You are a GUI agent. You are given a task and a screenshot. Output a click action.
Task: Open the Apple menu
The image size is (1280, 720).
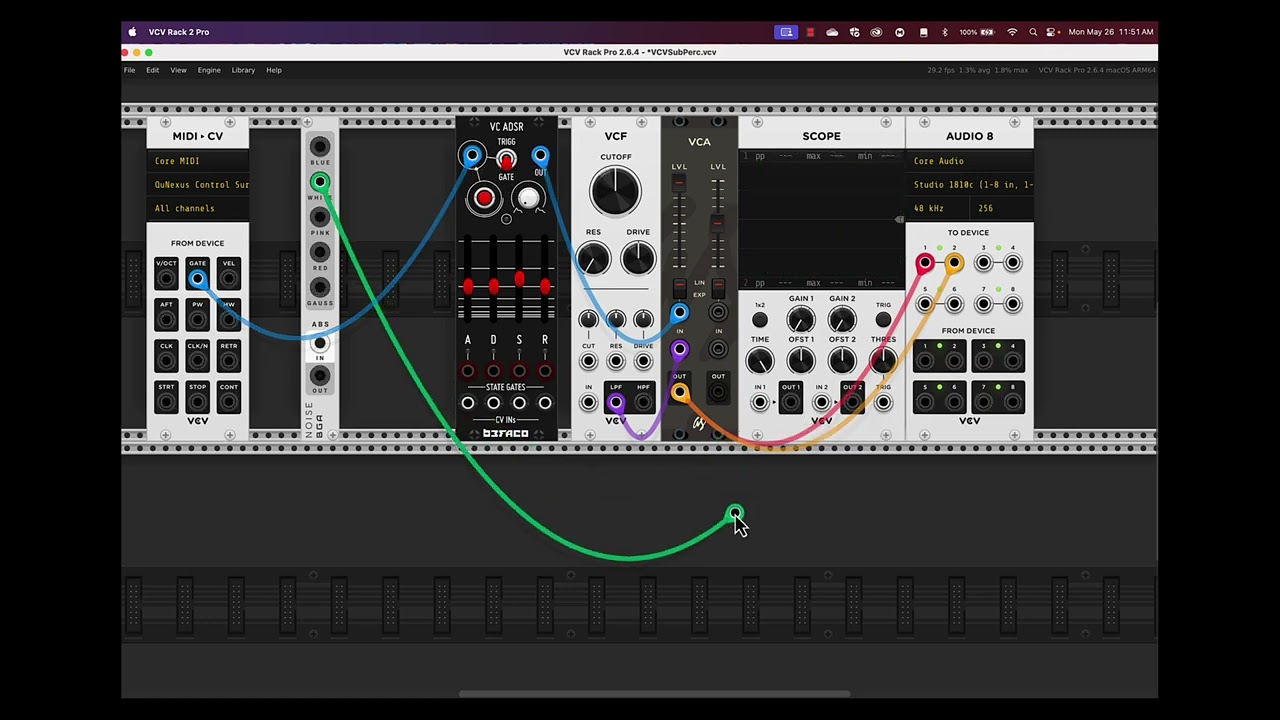point(132,32)
